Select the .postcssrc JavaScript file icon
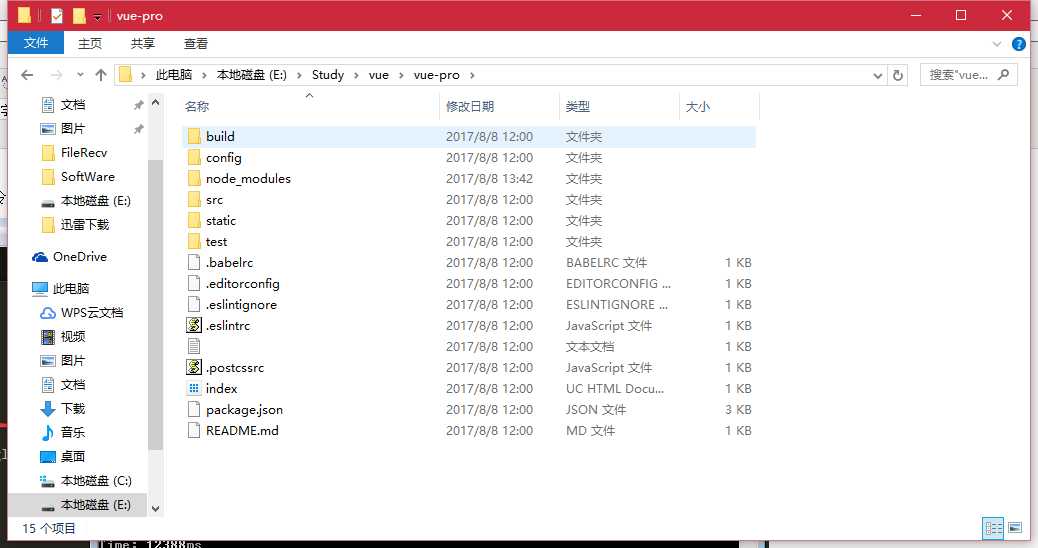 click(194, 367)
